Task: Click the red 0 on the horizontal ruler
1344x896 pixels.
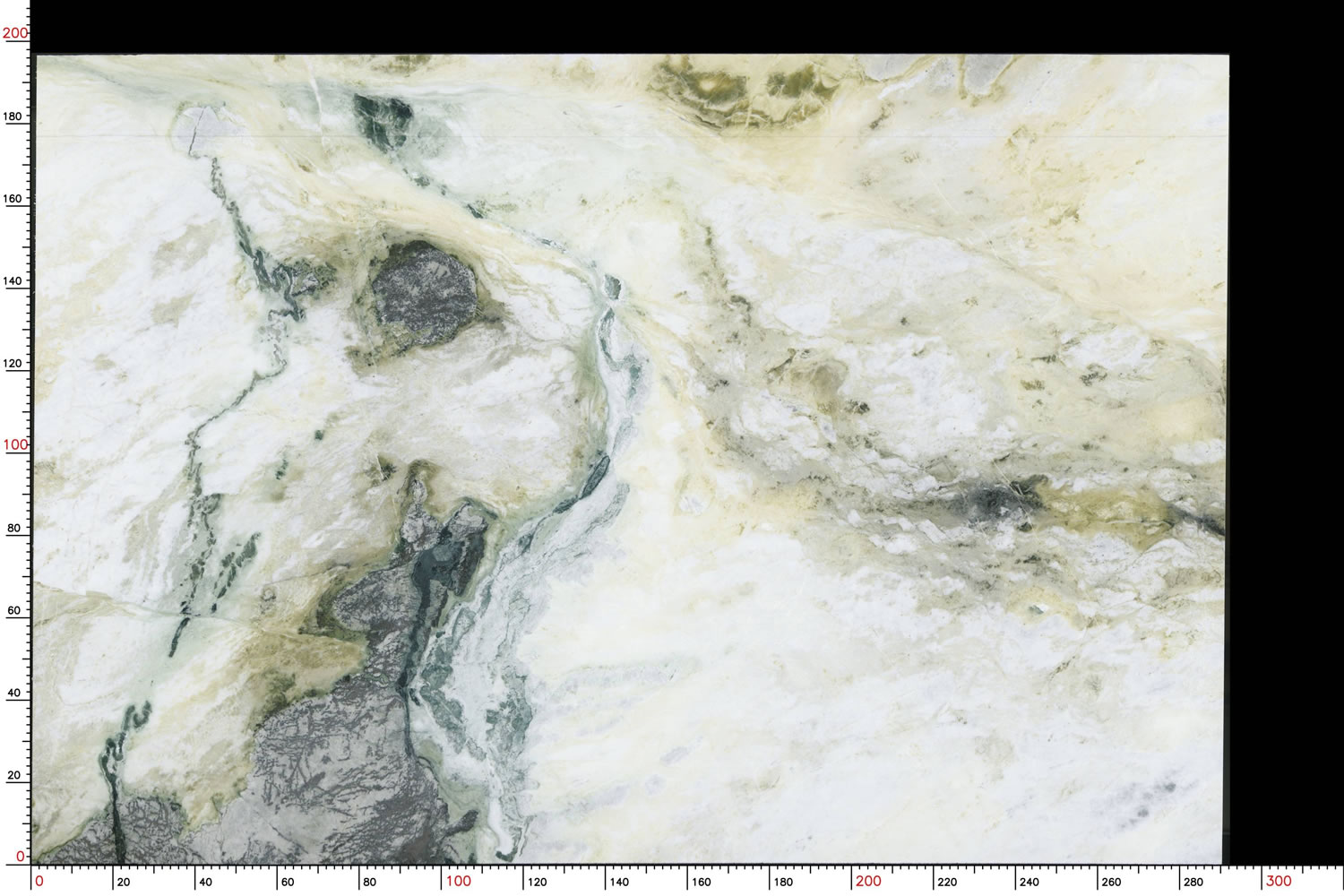Action: (x=39, y=881)
